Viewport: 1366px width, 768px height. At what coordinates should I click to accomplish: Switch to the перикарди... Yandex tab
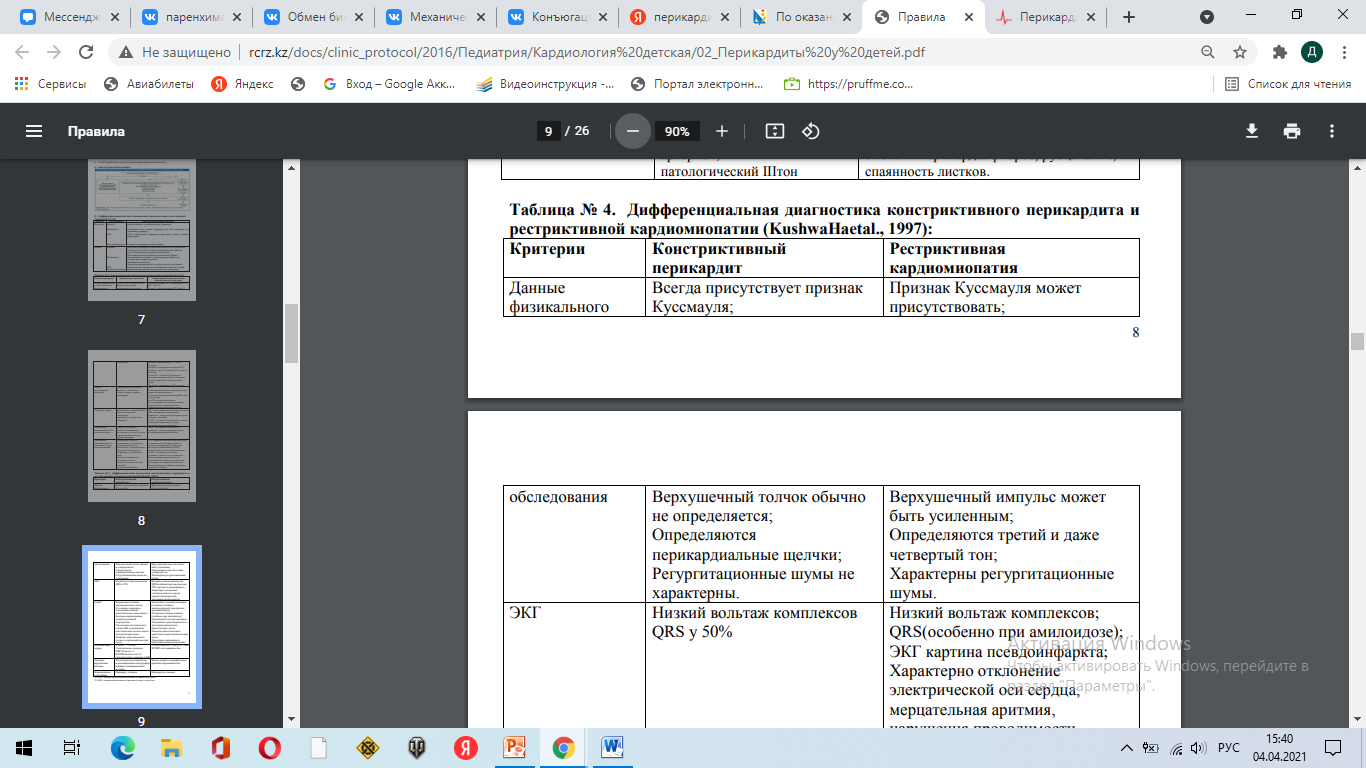click(670, 17)
